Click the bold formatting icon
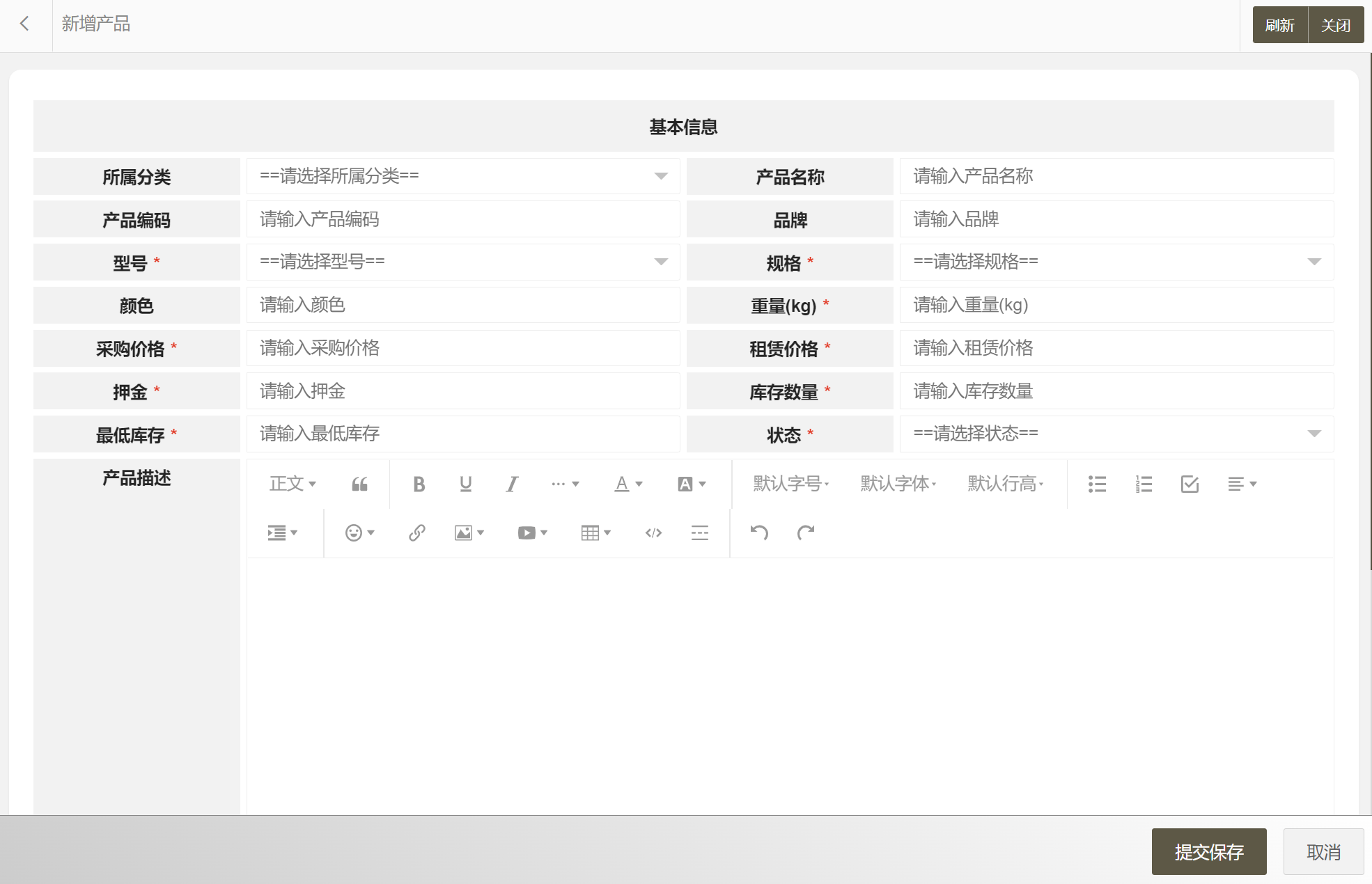 click(419, 484)
